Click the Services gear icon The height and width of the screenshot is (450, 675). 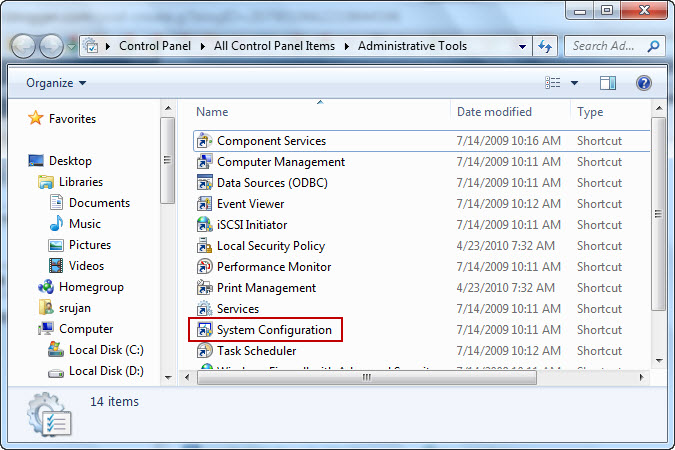click(204, 308)
